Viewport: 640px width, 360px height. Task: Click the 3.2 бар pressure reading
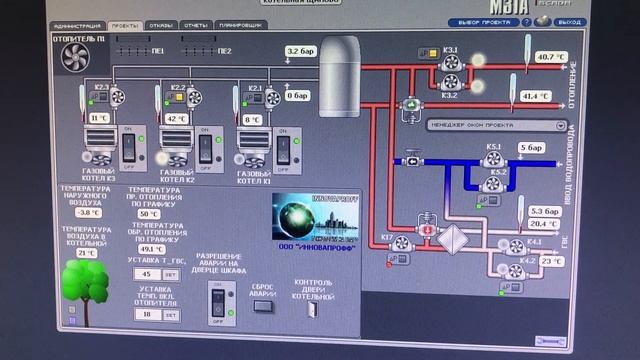(x=300, y=51)
